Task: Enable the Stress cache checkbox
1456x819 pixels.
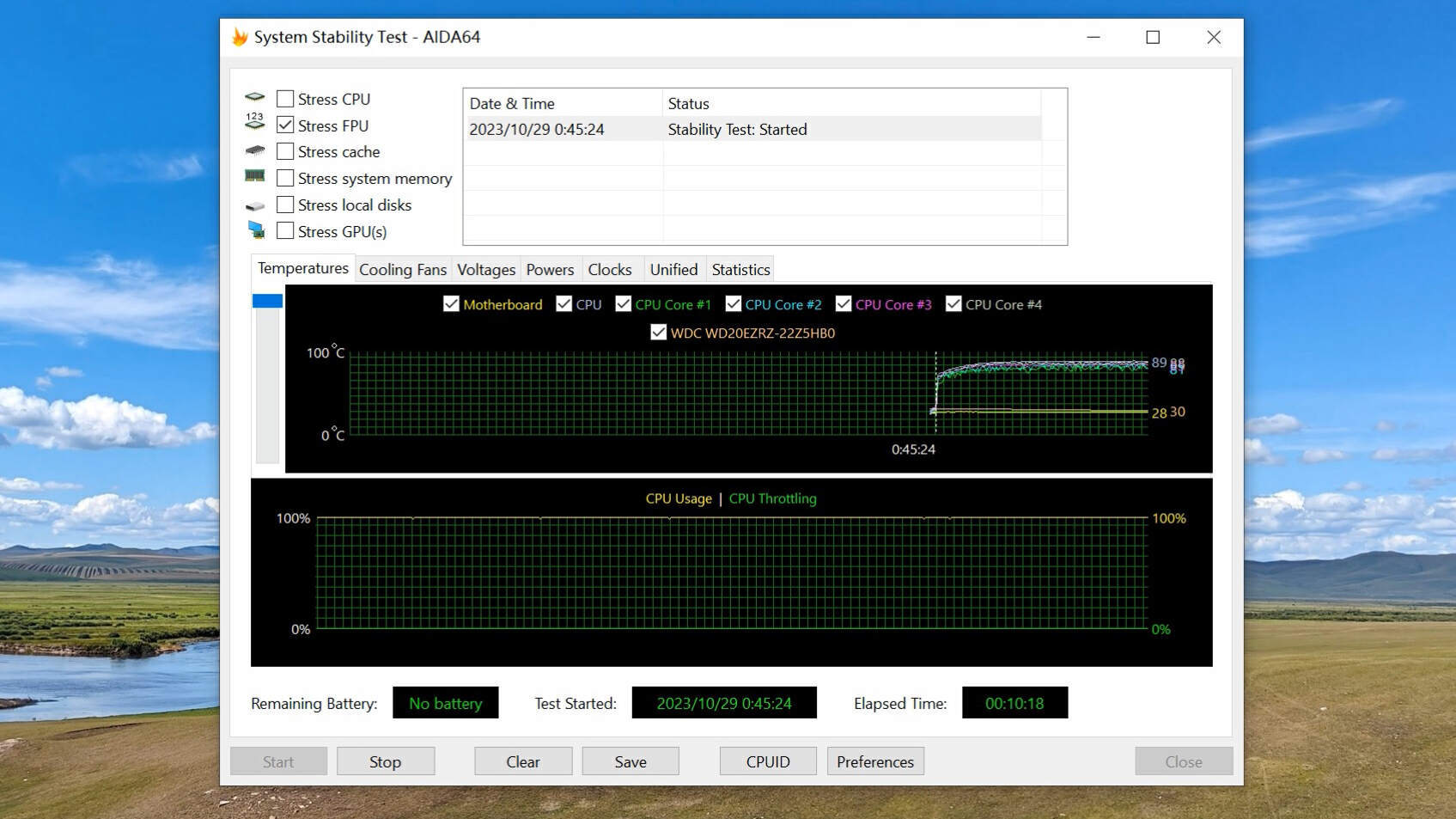Action: [285, 151]
